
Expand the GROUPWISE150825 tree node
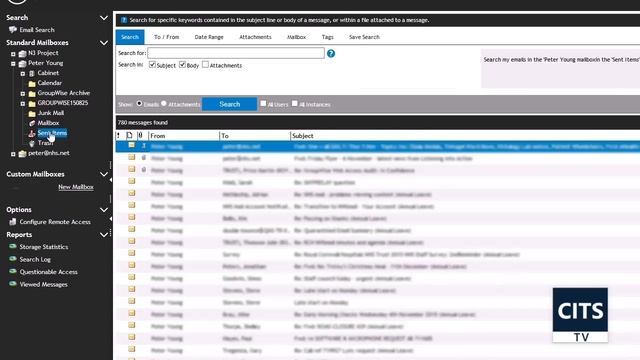pos(23,104)
